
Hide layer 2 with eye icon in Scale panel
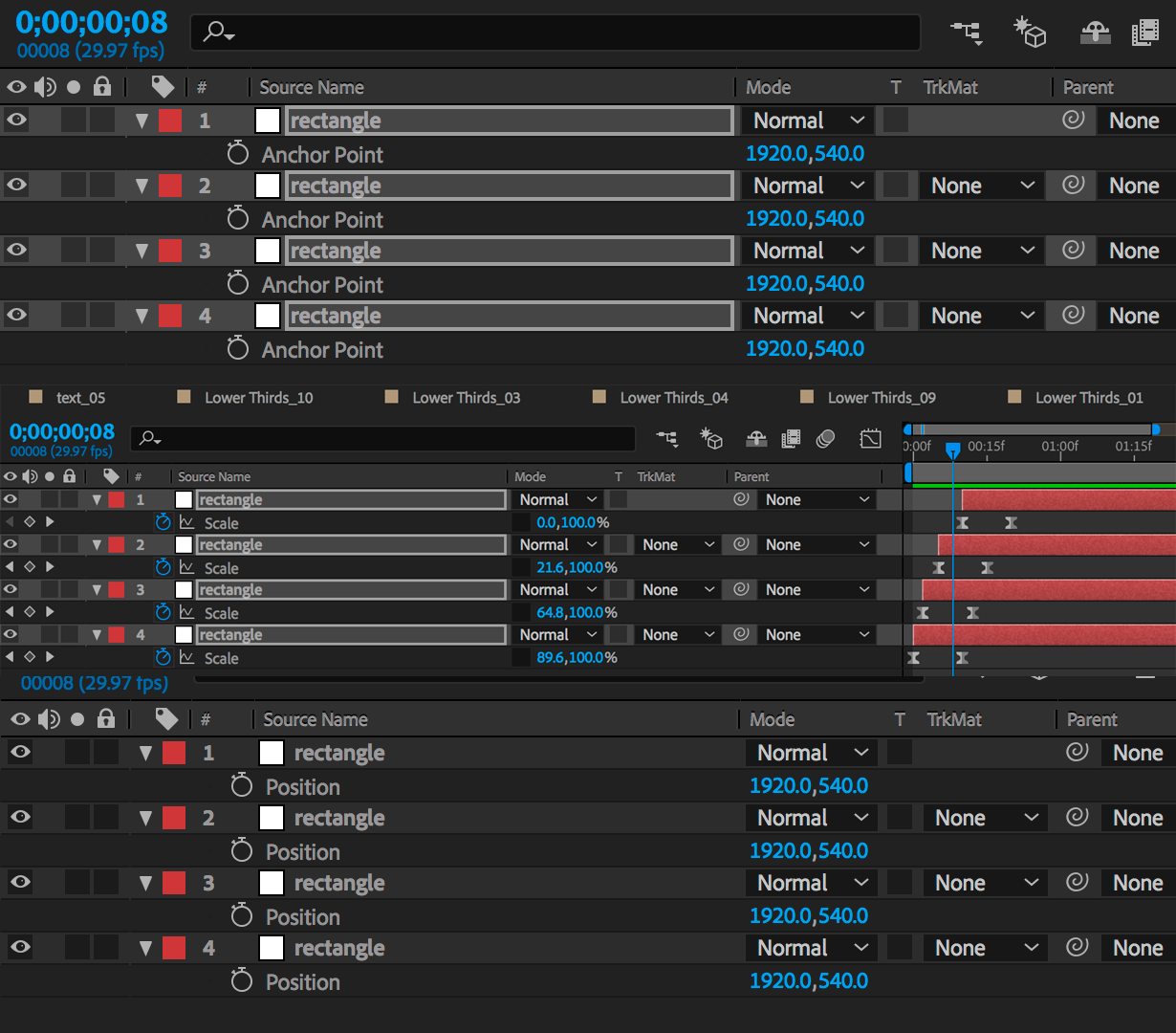tap(10, 544)
